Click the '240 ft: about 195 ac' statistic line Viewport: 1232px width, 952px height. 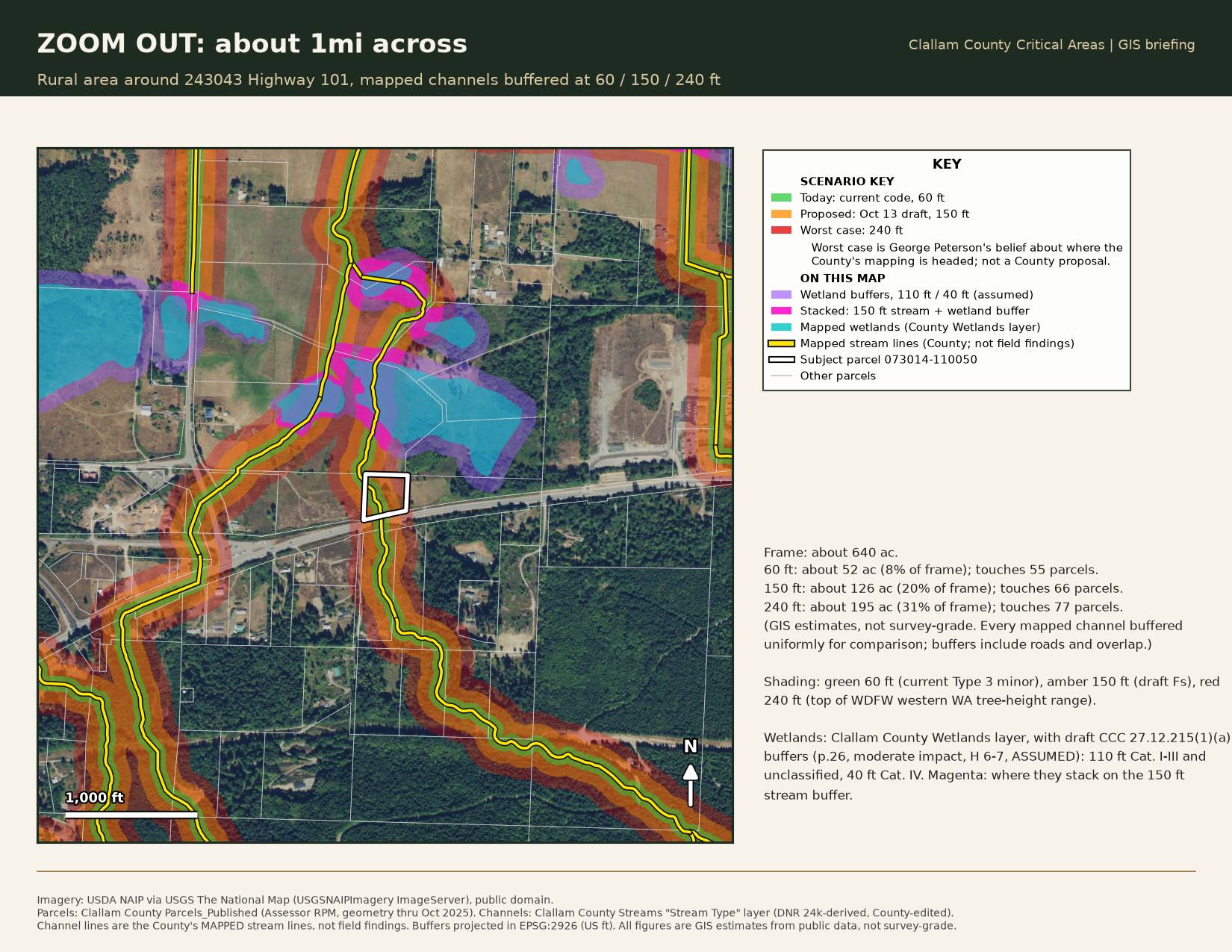pos(943,608)
